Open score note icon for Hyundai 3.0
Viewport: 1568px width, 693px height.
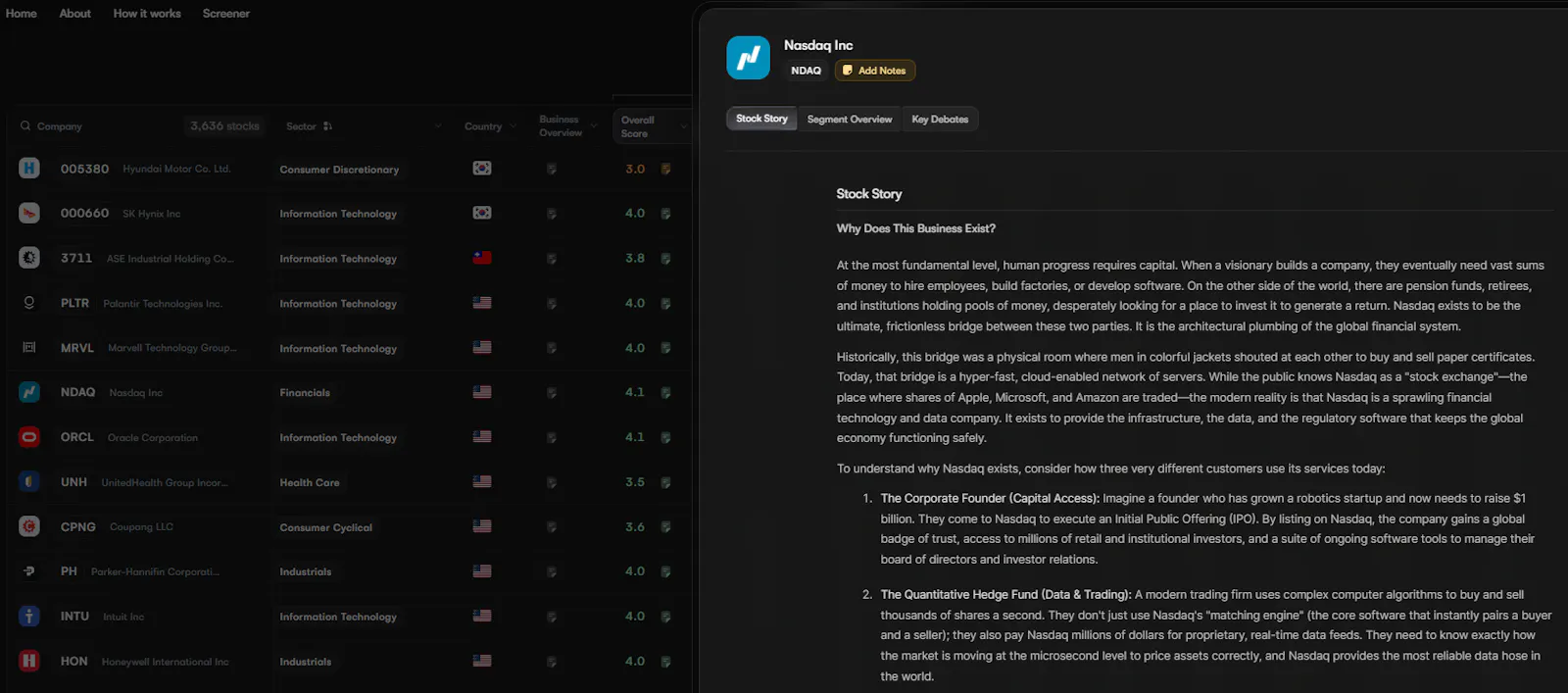[665, 170]
